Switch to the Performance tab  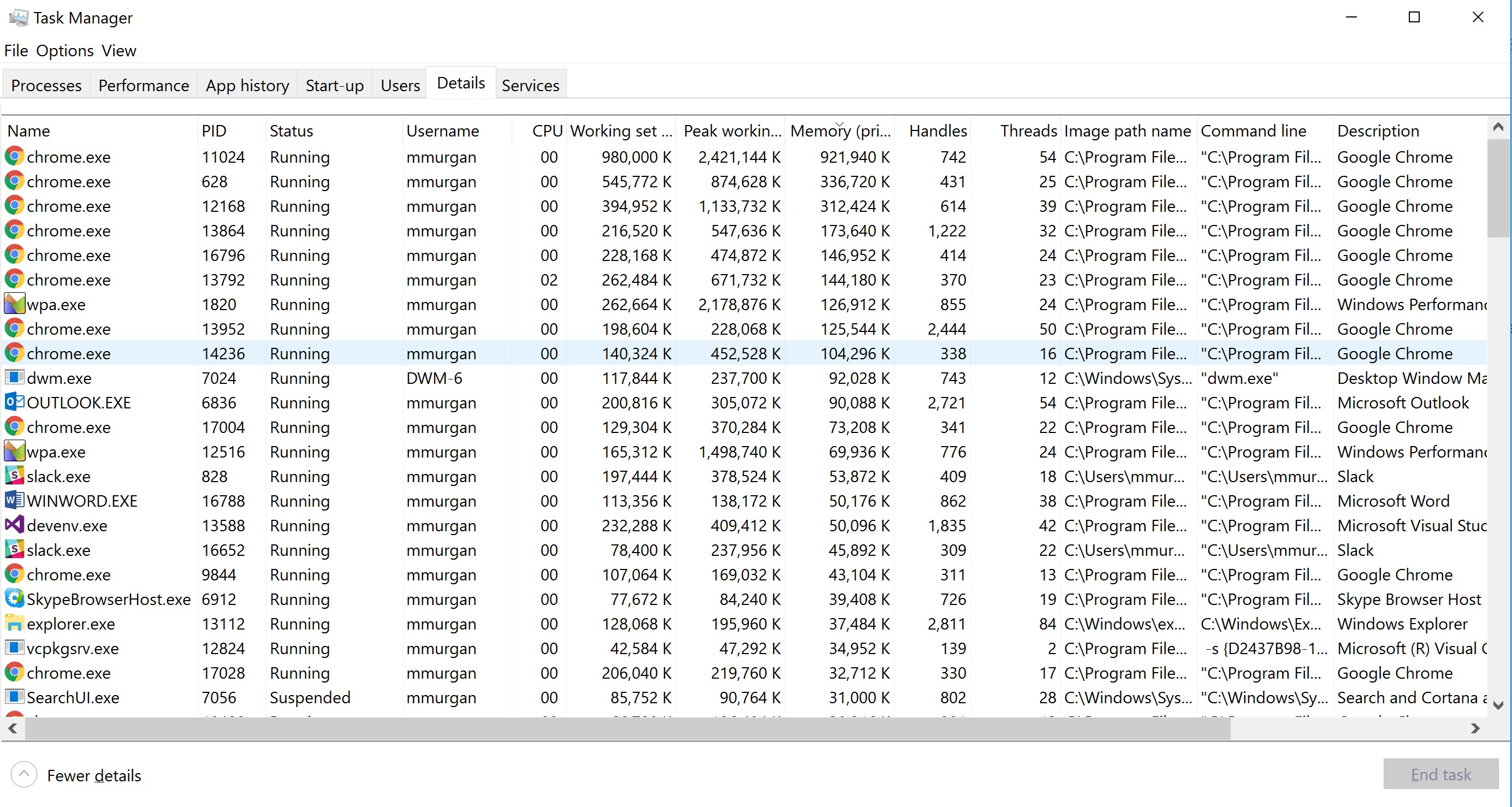(144, 85)
